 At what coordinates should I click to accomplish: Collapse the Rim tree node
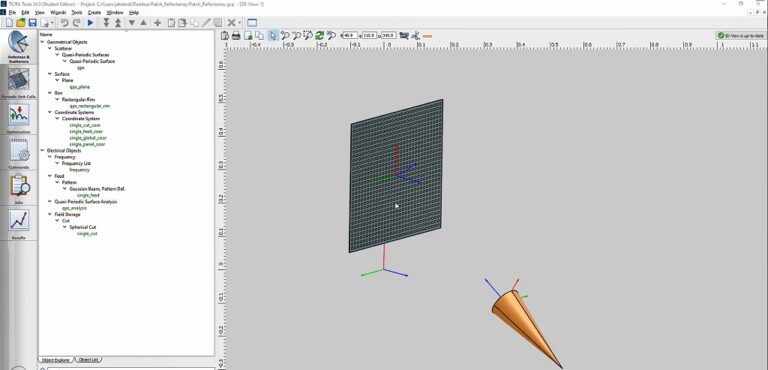(x=49, y=93)
